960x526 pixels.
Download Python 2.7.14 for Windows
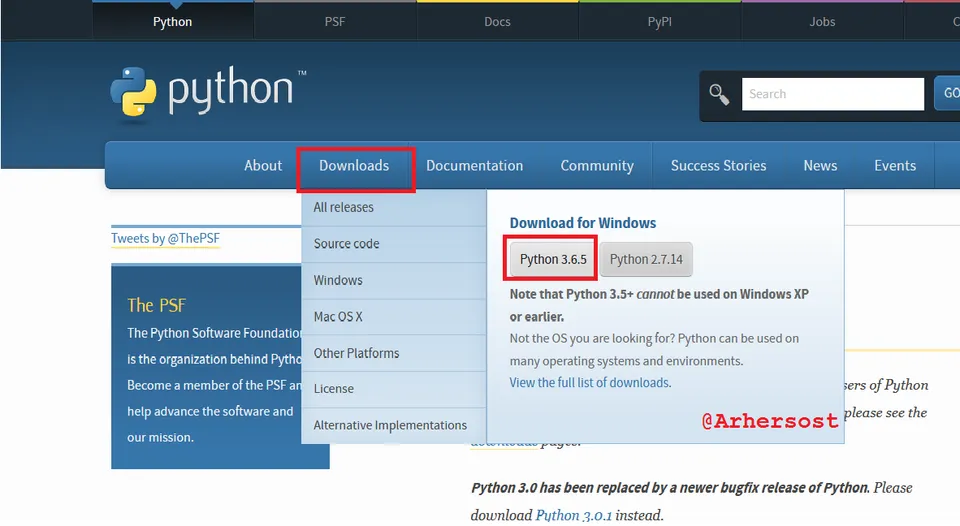(646, 260)
